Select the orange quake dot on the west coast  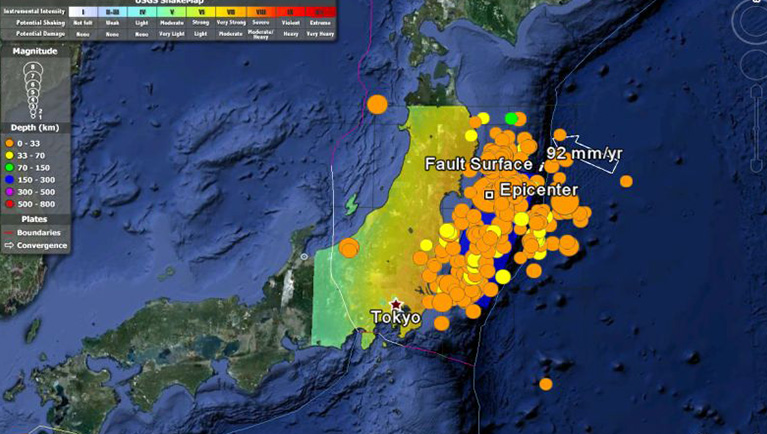tap(349, 248)
